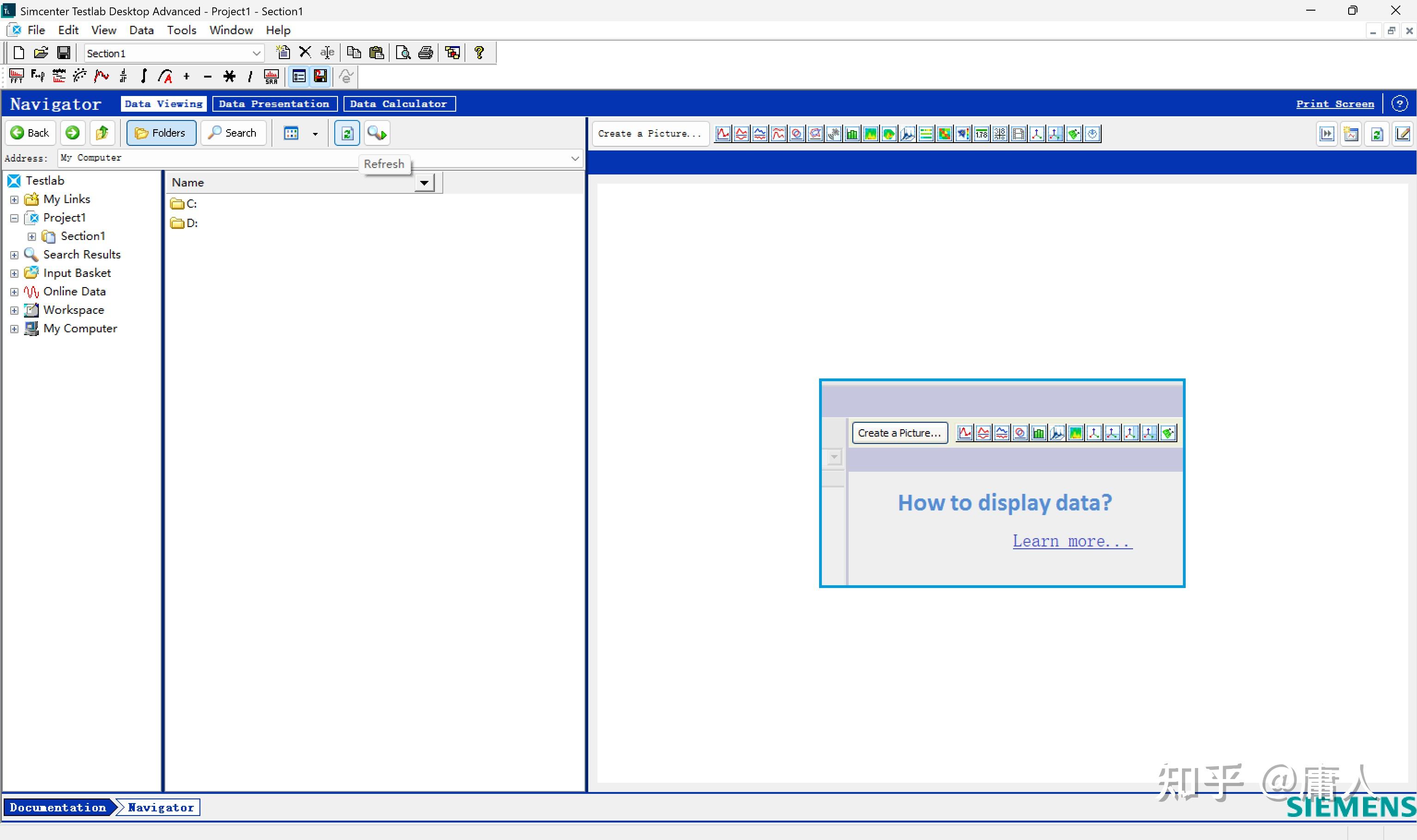1417x840 pixels.
Task: Click the curve display icon to create picture
Action: (x=723, y=133)
